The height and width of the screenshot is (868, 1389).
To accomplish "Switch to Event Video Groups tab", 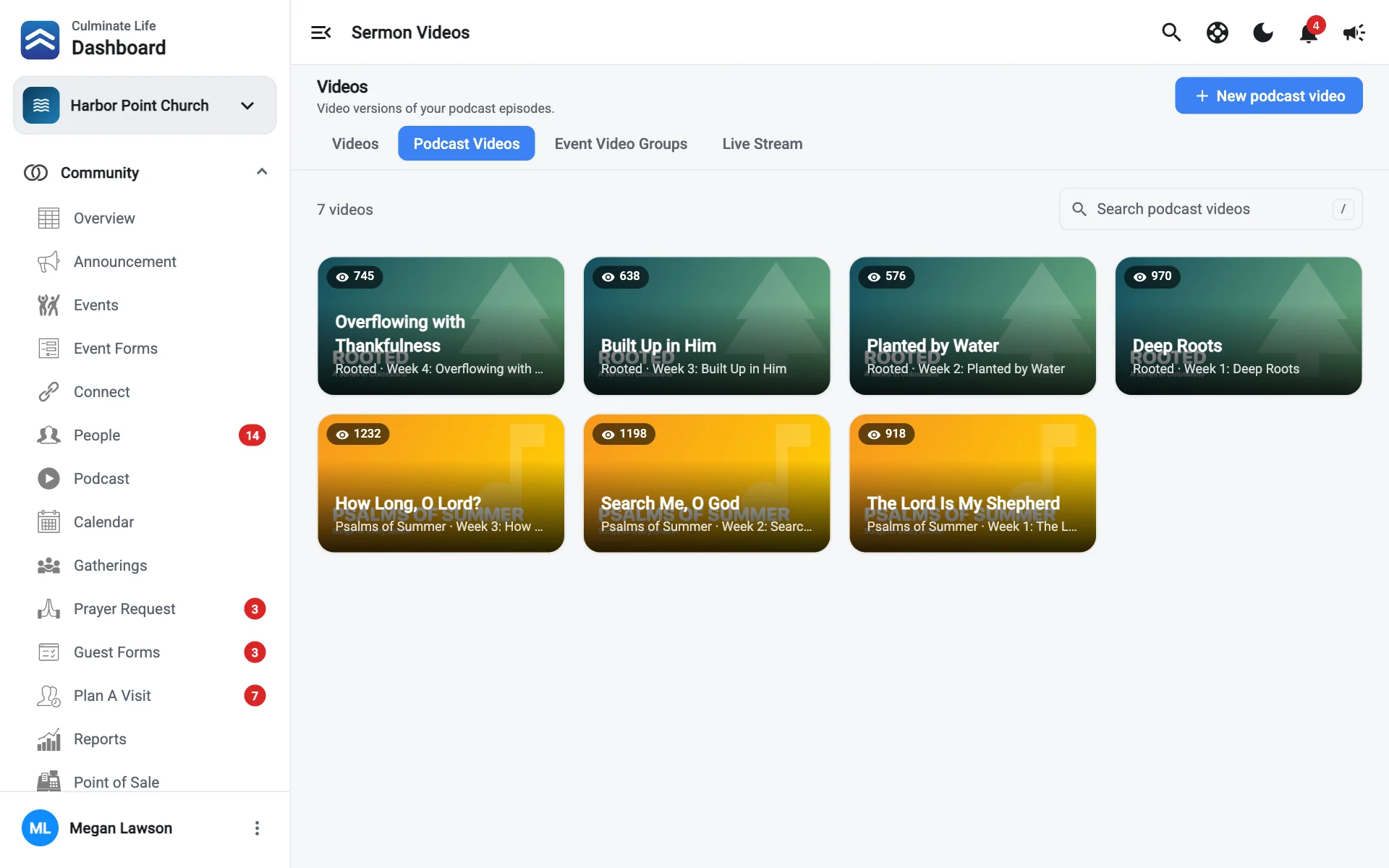I will pyautogui.click(x=621, y=144).
